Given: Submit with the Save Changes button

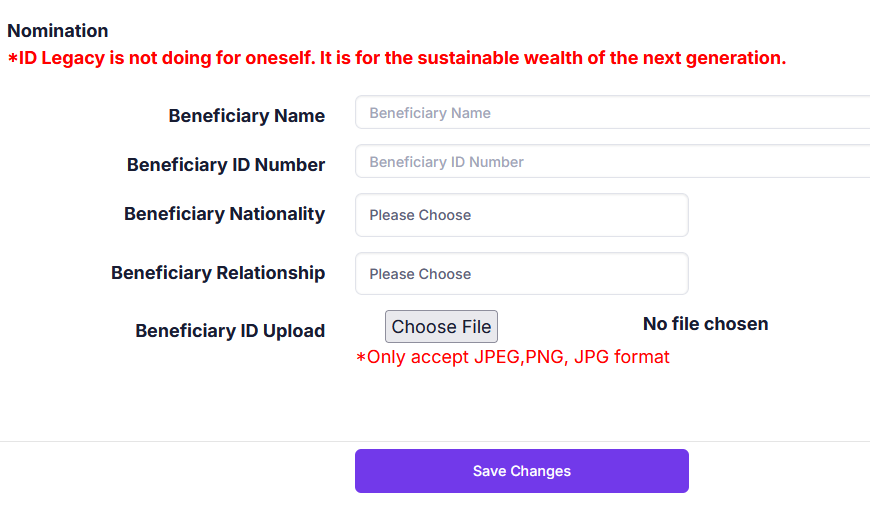Looking at the screenshot, I should tap(521, 471).
